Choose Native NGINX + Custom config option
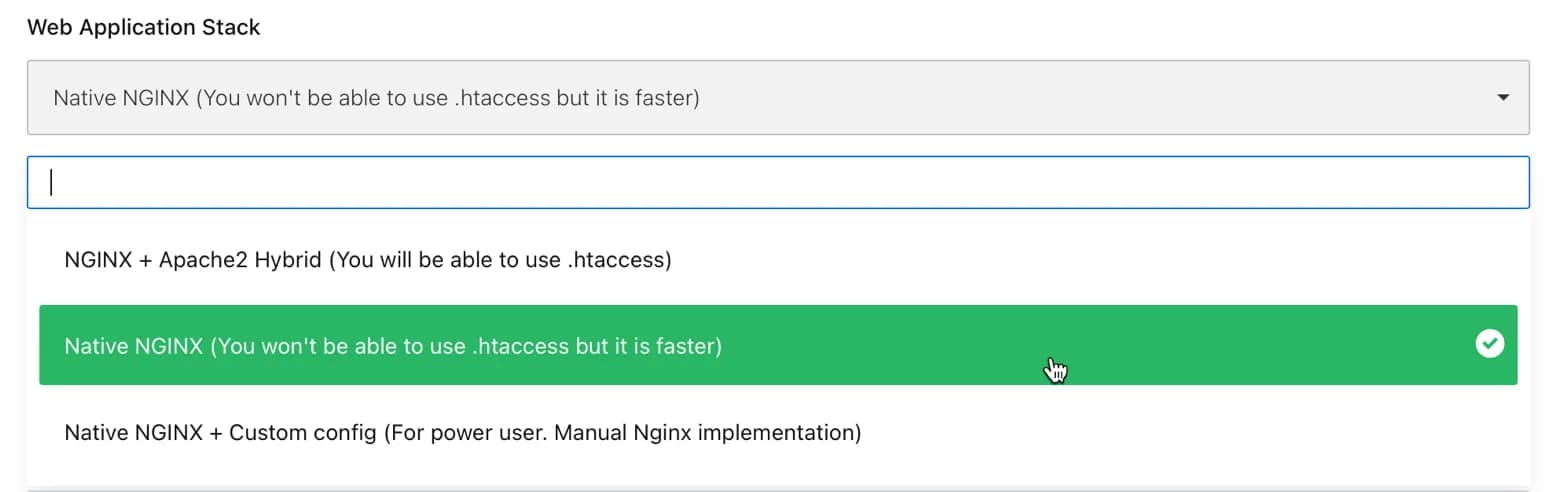 coord(462,433)
